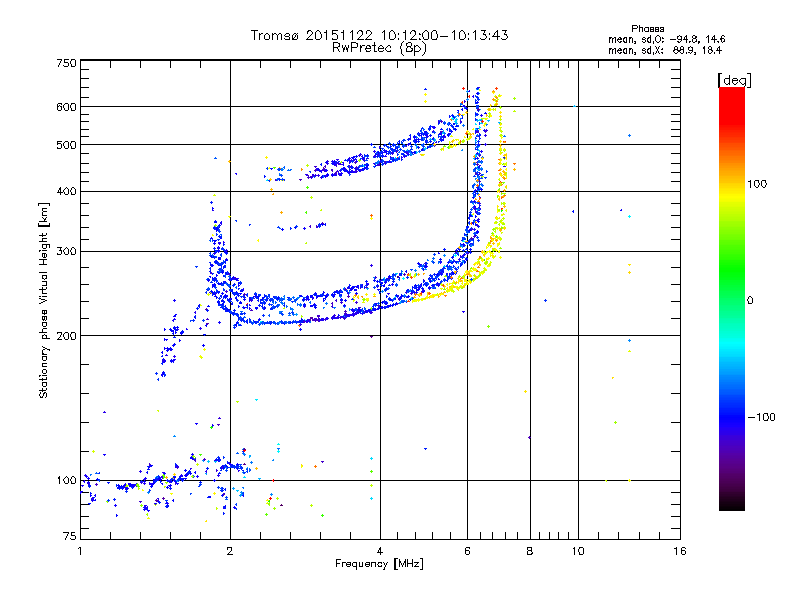Click the '600' height axis tick label
The height and width of the screenshot is (600, 800).
(x=66, y=107)
